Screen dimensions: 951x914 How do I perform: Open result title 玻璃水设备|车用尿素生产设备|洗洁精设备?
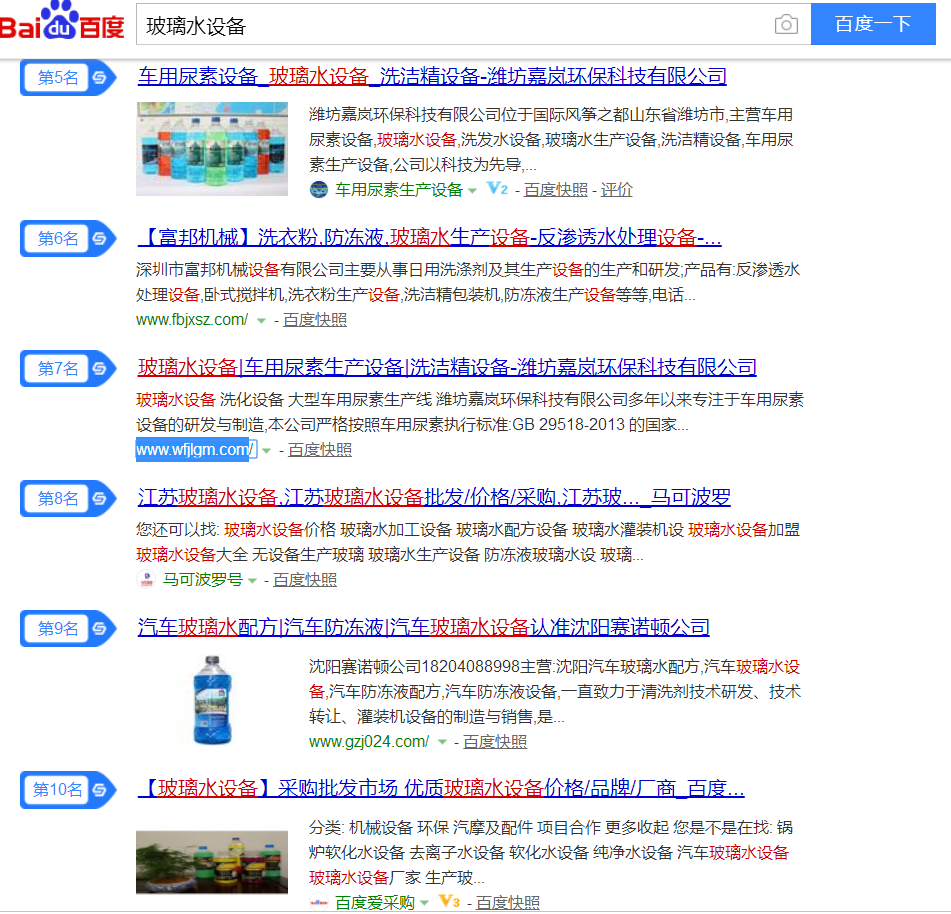click(x=447, y=367)
